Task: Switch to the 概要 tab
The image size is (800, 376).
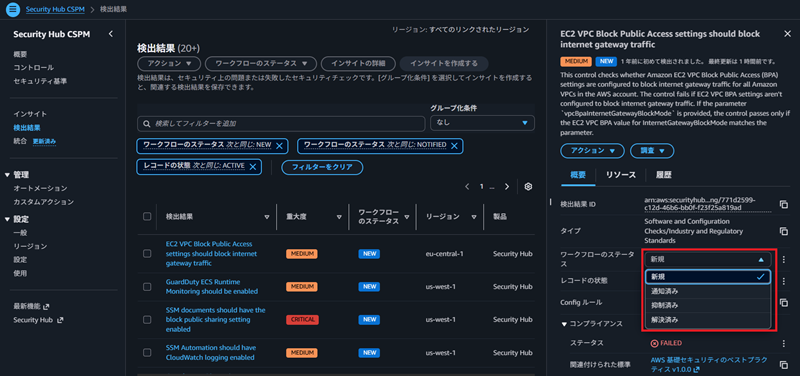Action: click(x=578, y=175)
